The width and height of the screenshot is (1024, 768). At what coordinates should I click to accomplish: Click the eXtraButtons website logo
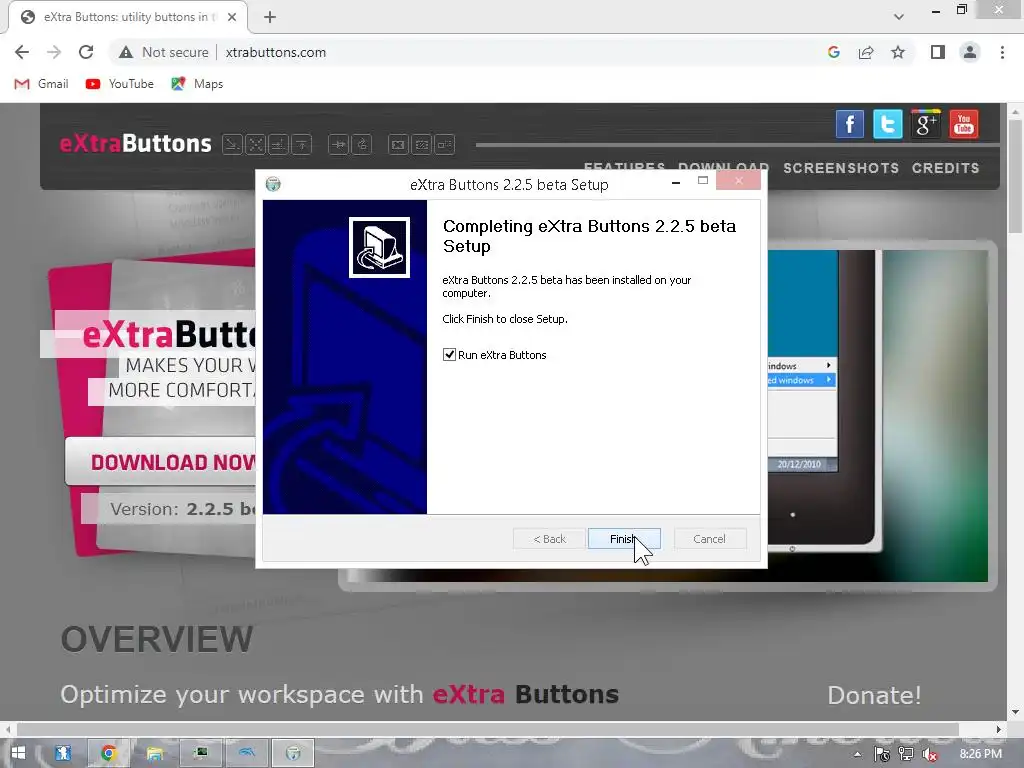coord(136,143)
